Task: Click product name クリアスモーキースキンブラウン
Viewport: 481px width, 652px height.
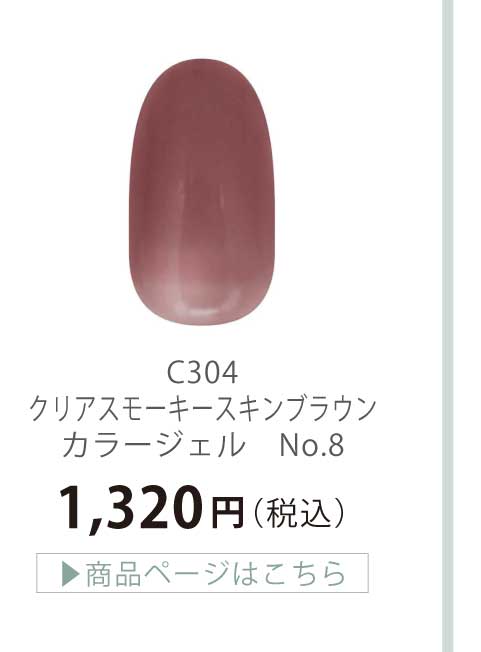Action: point(202,409)
